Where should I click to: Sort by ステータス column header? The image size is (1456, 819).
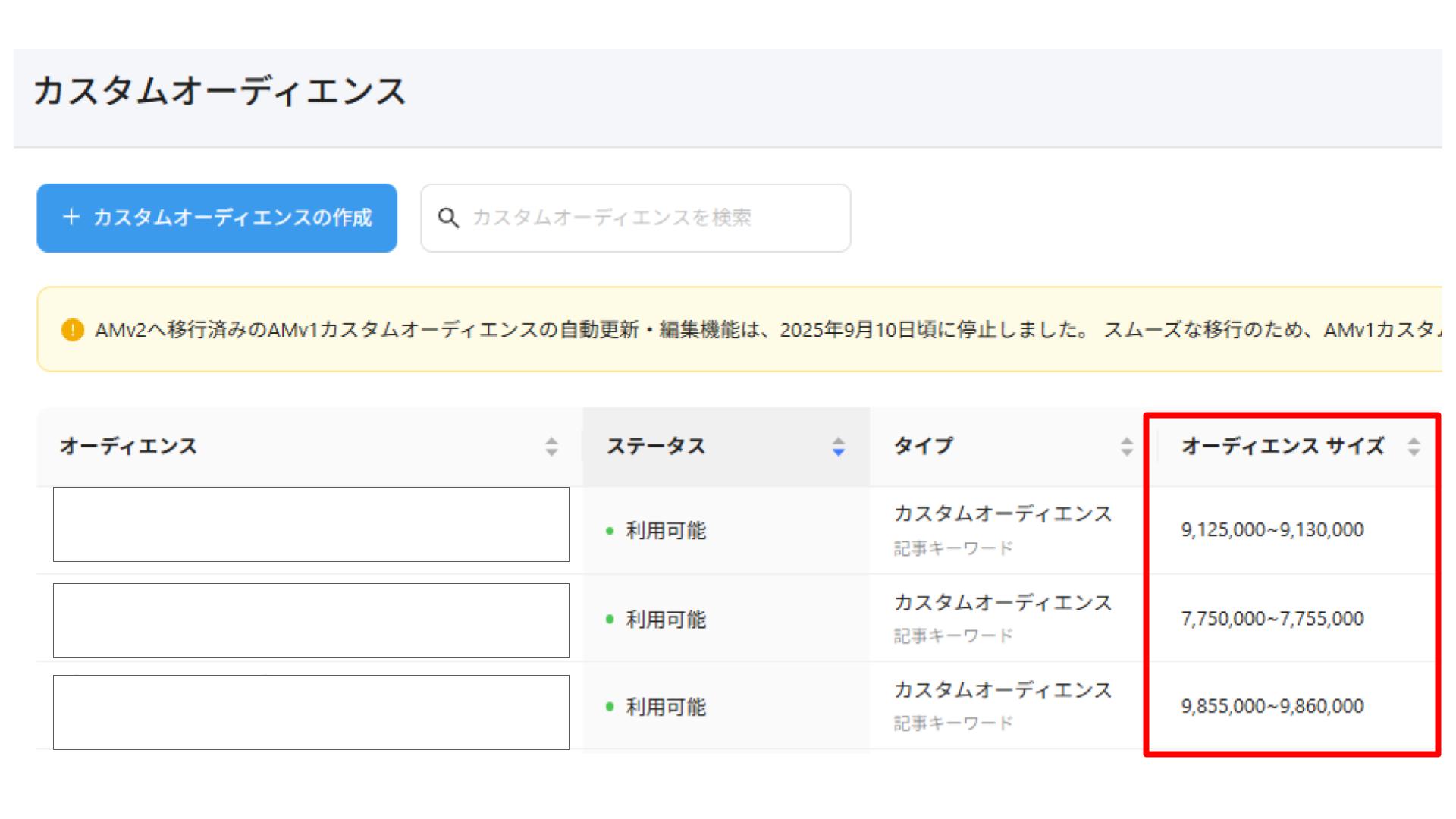656,446
